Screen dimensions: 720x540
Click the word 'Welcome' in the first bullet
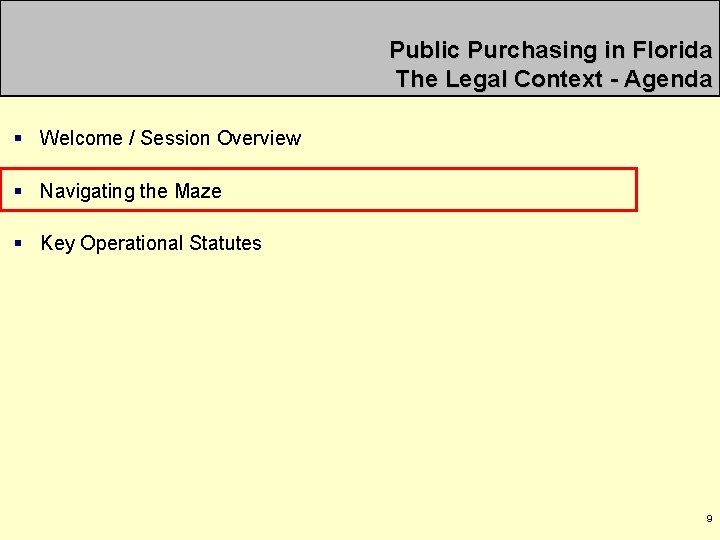[x=81, y=138]
